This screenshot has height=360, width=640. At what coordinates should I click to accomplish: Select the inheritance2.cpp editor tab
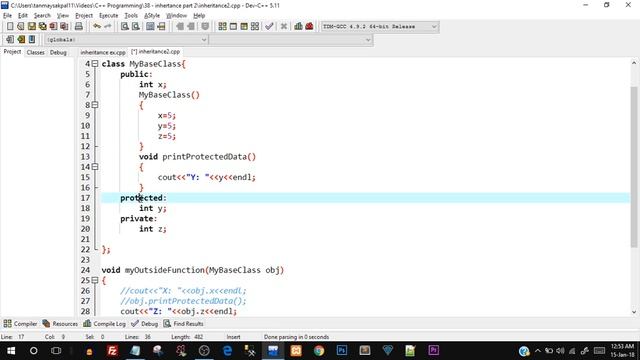(x=156, y=52)
